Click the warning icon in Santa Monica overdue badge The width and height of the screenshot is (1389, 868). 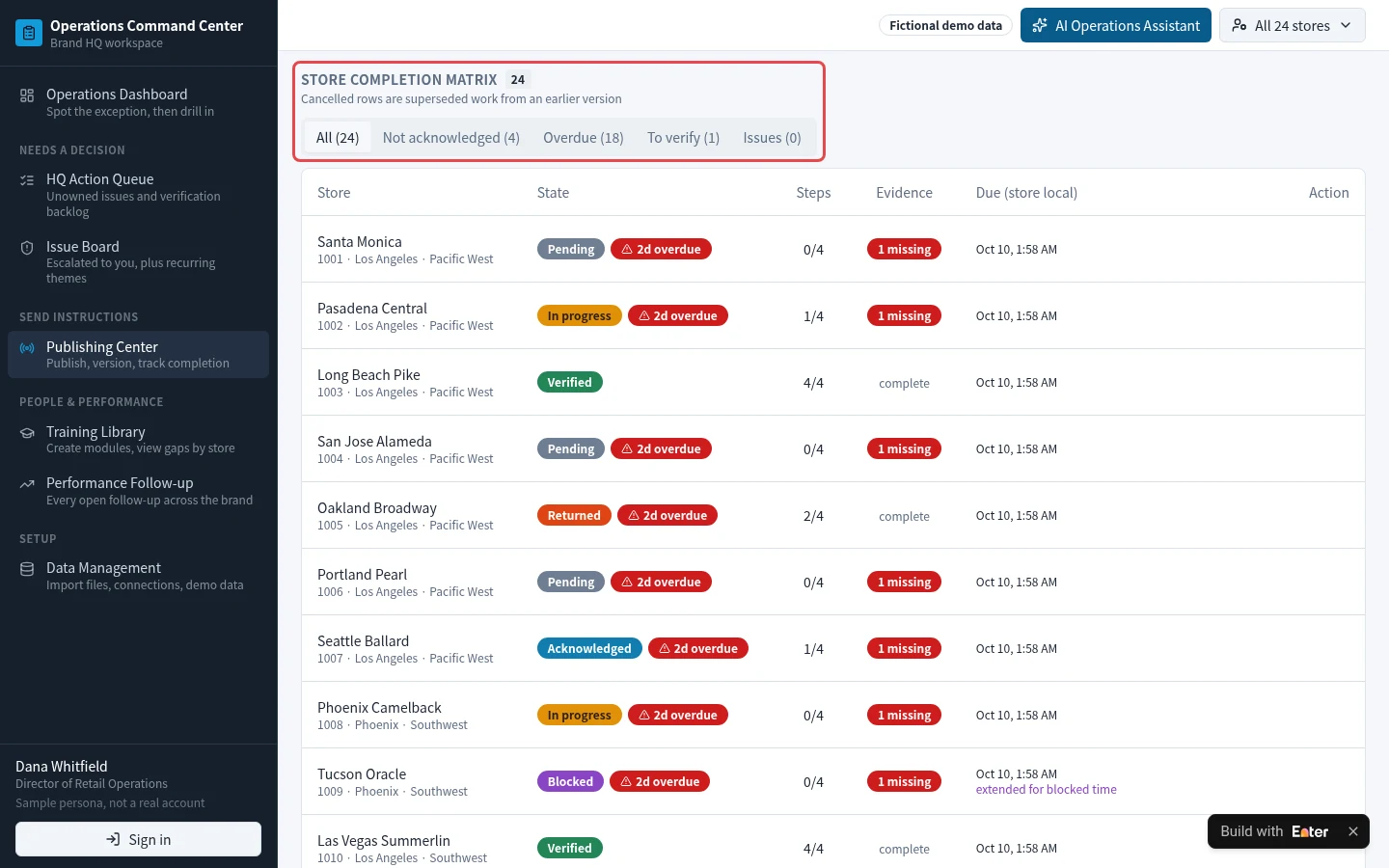(x=627, y=249)
